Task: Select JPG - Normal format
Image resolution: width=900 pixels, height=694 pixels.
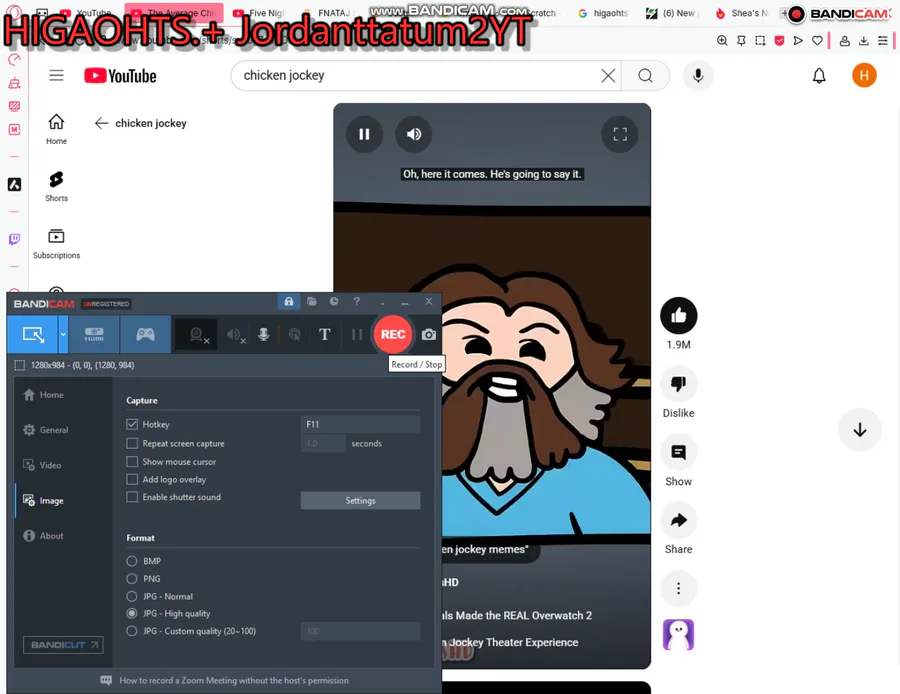Action: (x=132, y=596)
